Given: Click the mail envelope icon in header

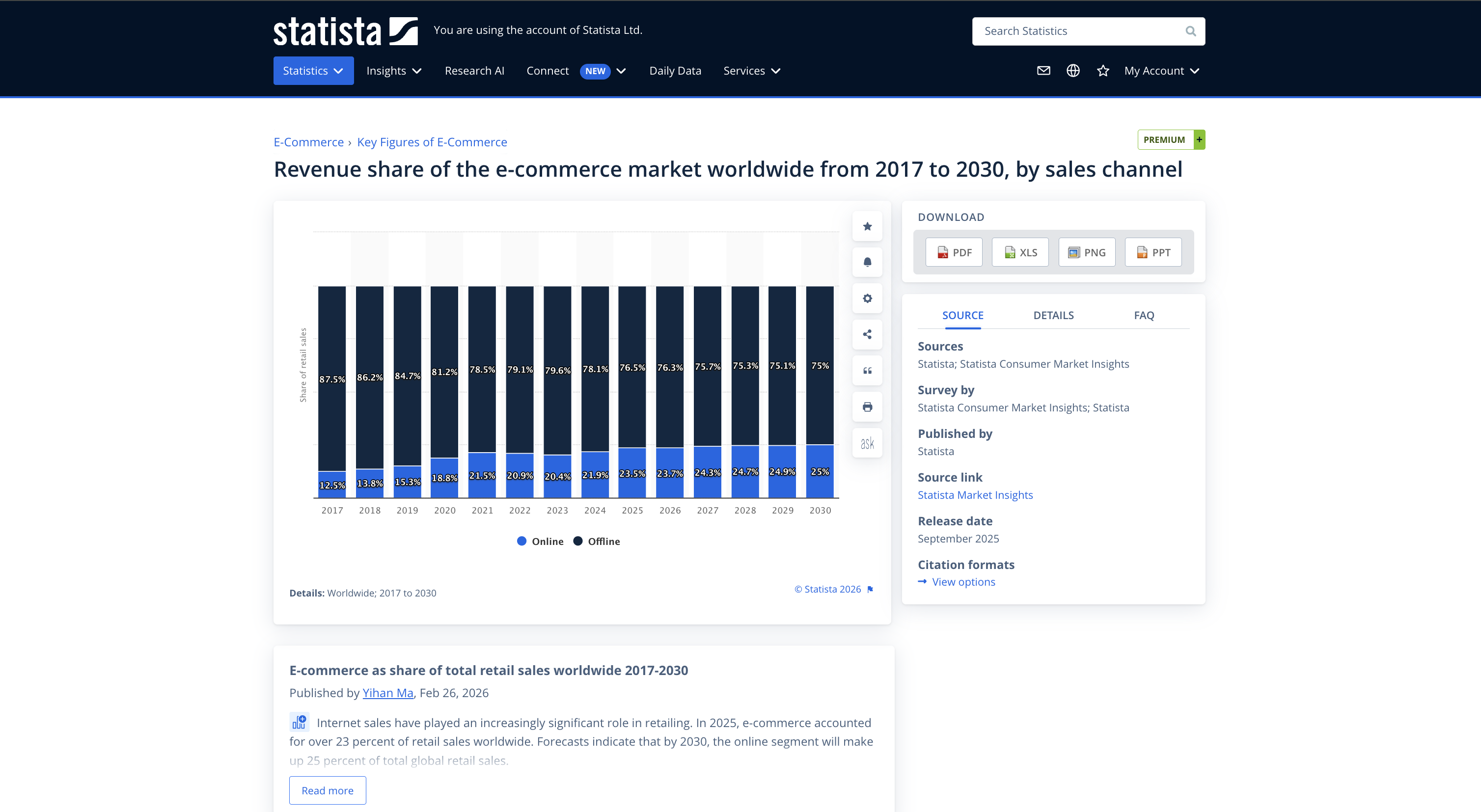Looking at the screenshot, I should [x=1043, y=71].
